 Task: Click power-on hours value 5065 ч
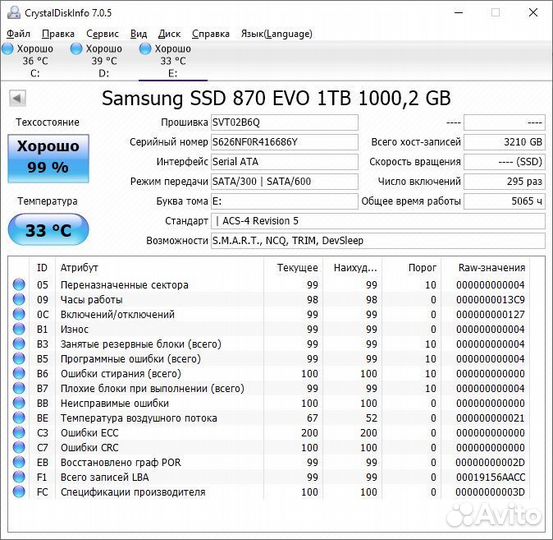click(504, 201)
